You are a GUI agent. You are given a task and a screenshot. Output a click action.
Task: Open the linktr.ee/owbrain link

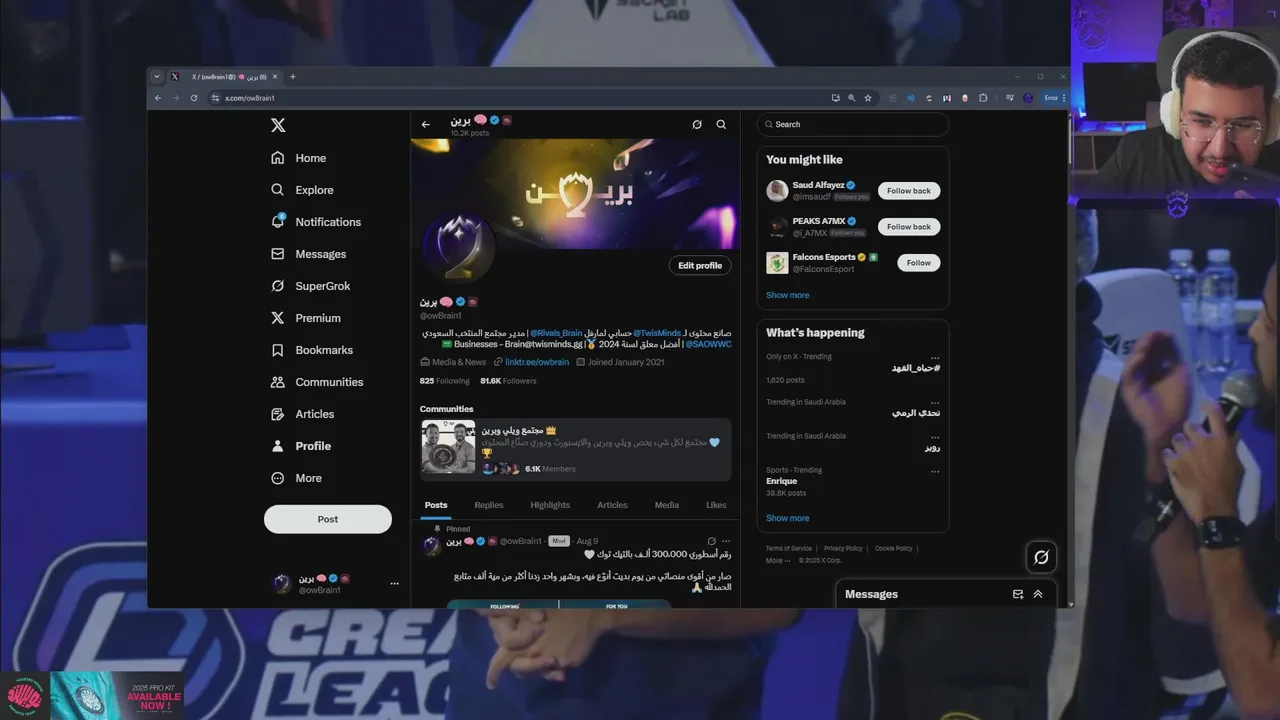(536, 362)
